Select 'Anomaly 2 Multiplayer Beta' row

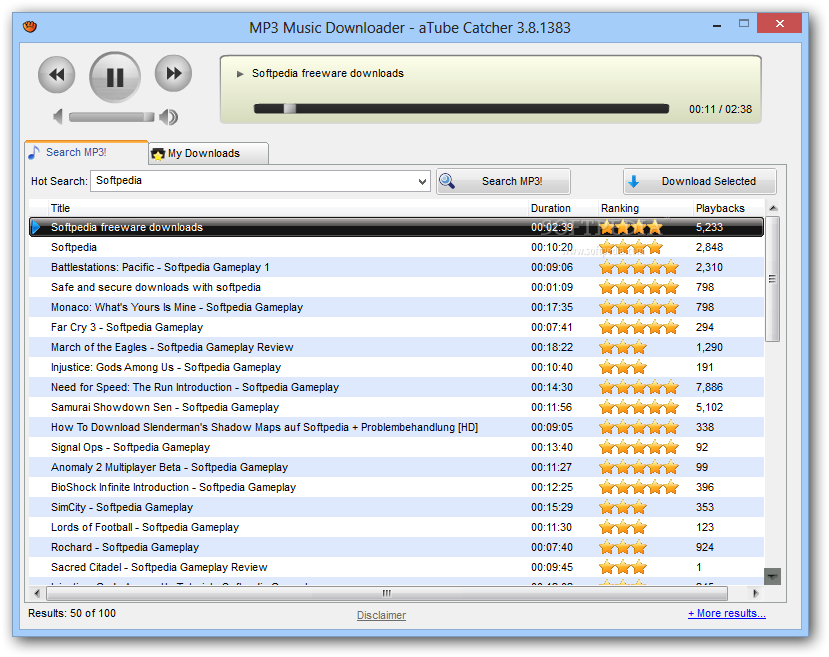point(397,468)
